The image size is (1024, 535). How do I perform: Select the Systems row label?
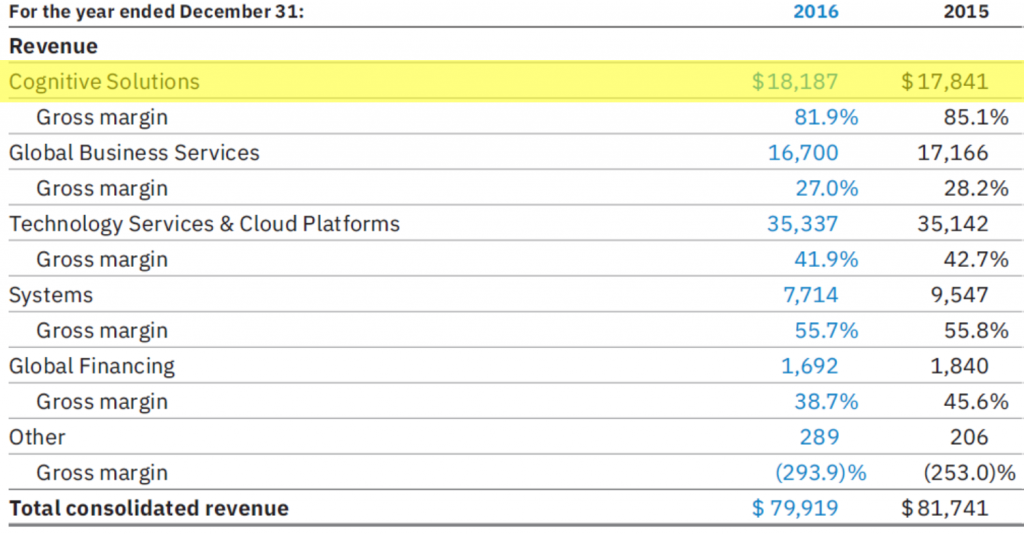(x=51, y=295)
